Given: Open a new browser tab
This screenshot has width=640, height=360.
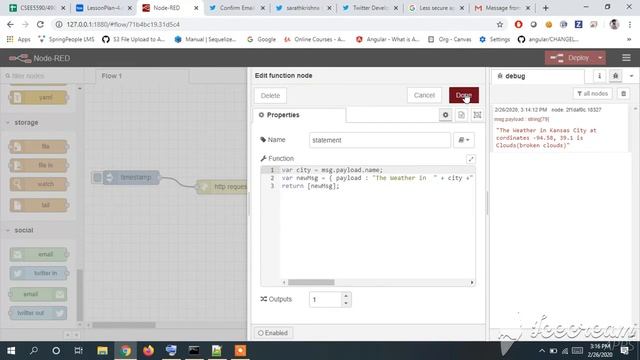Looking at the screenshot, I should click(545, 8).
